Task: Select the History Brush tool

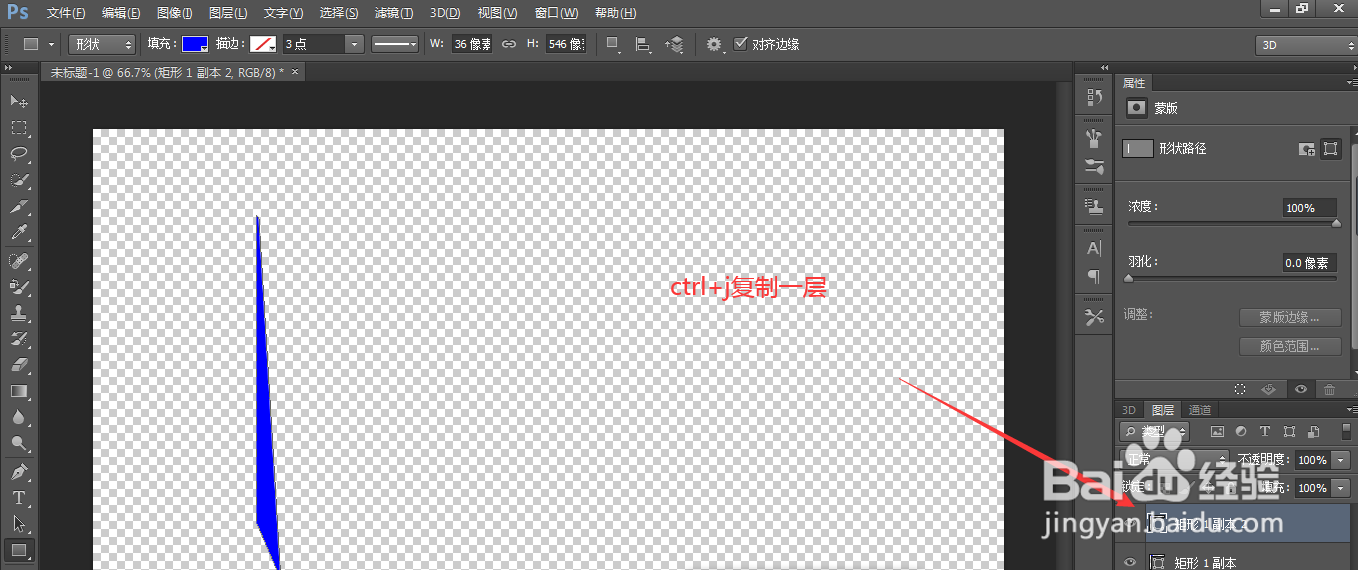Action: (19, 339)
